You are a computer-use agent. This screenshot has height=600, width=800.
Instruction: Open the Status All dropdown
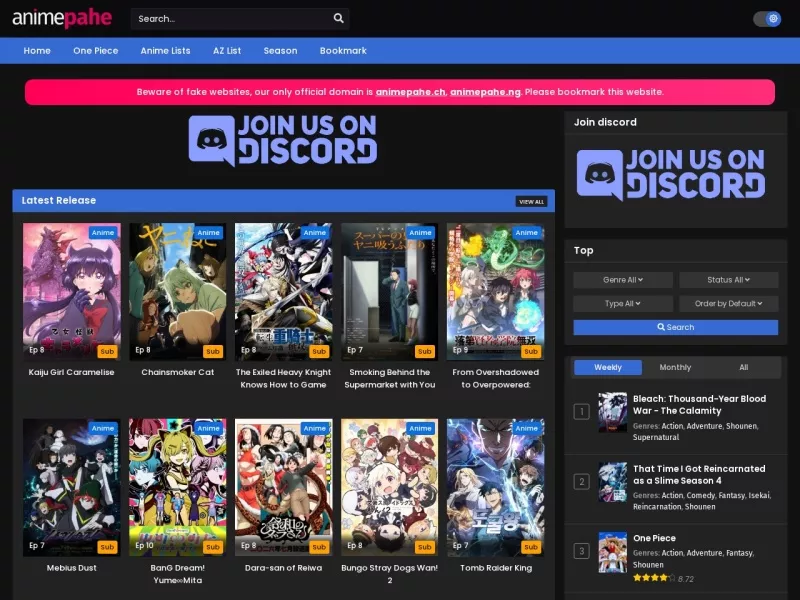[728, 280]
